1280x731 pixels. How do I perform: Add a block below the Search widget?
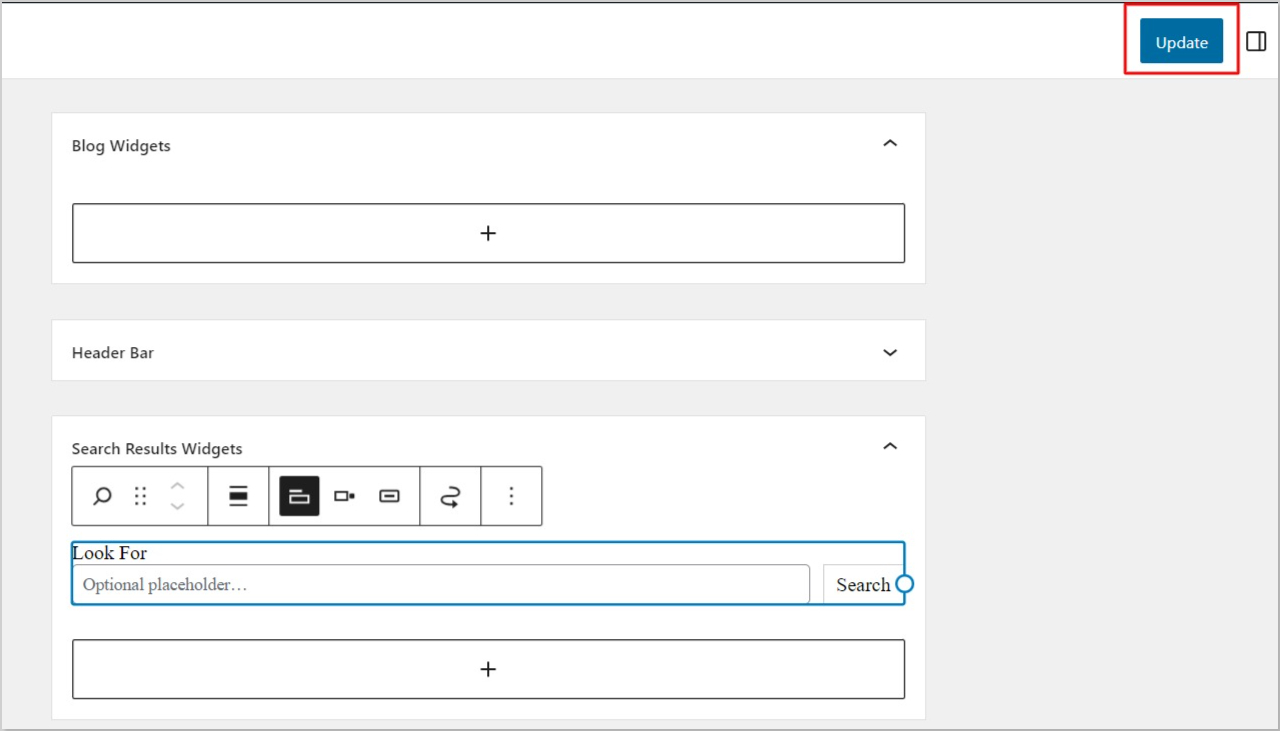tap(488, 669)
